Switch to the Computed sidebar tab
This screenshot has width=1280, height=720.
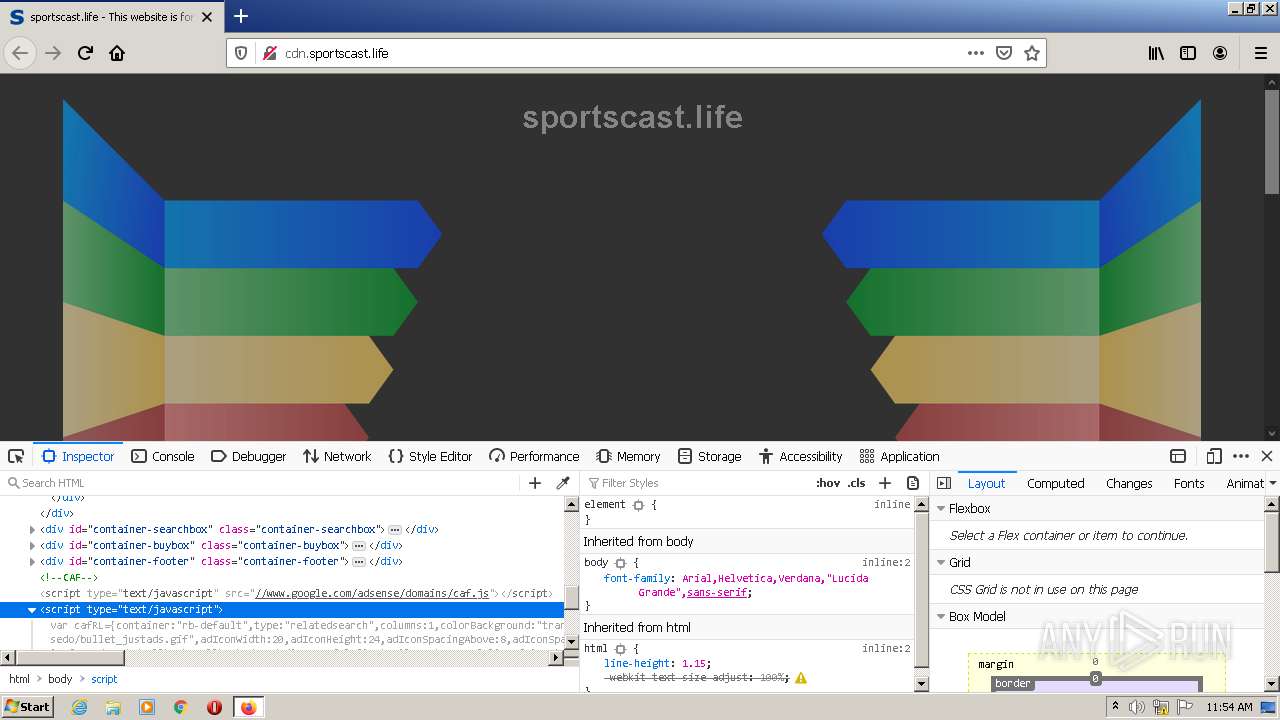(x=1055, y=483)
